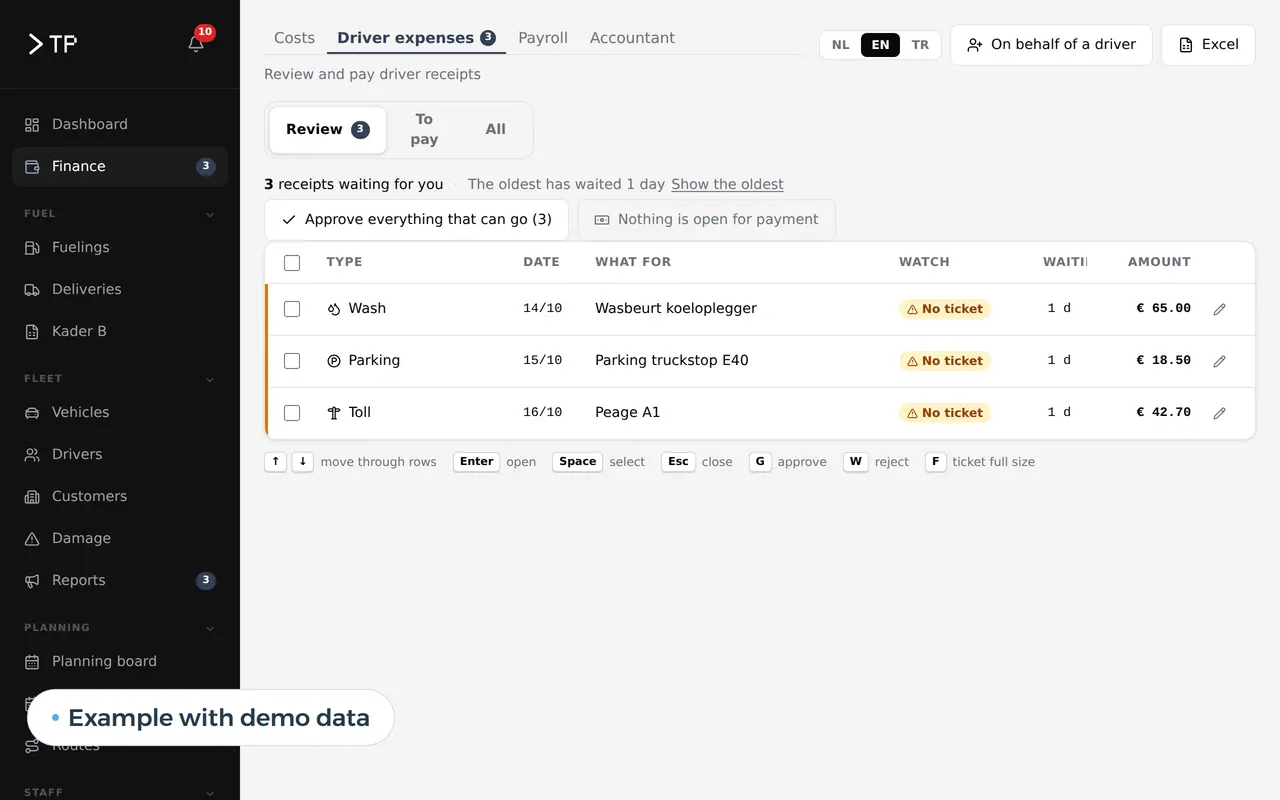Click the 15/10 date cell

point(543,361)
